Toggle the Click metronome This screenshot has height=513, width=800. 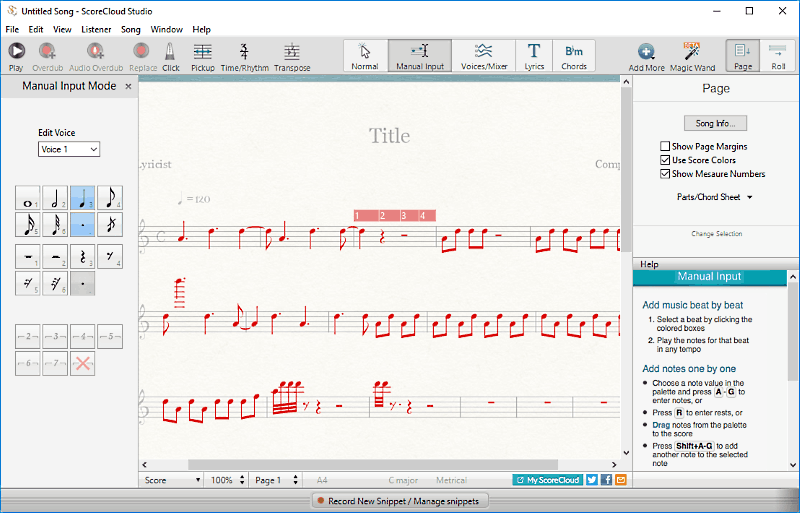(170, 56)
